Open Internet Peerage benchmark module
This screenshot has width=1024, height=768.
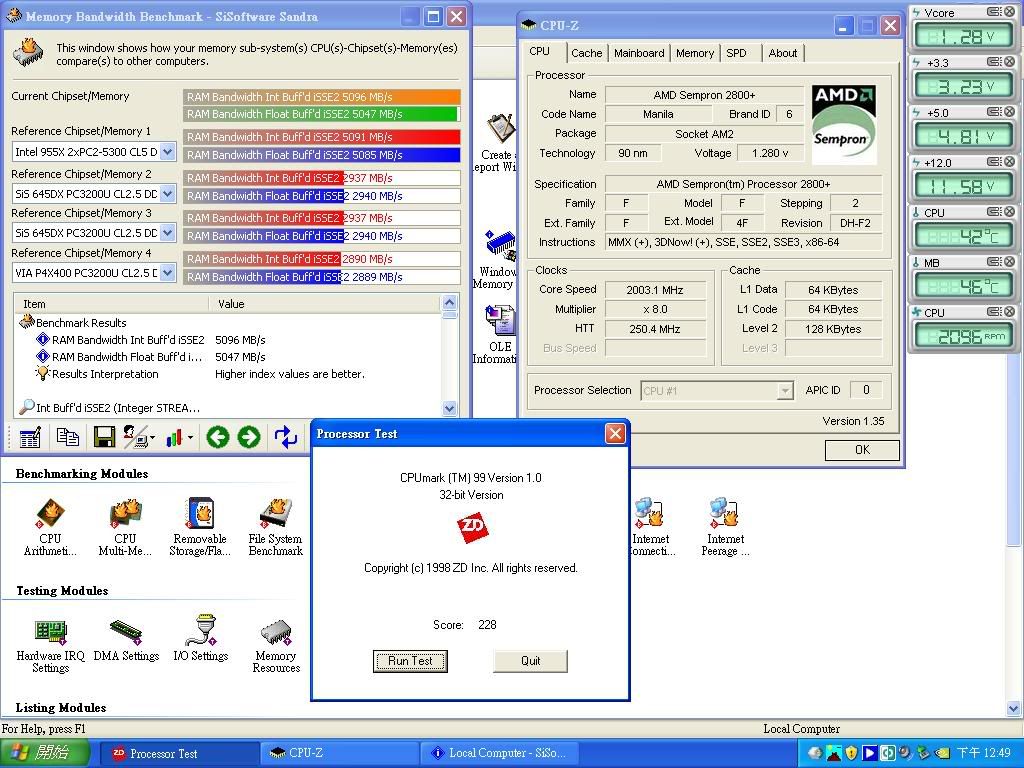point(726,527)
